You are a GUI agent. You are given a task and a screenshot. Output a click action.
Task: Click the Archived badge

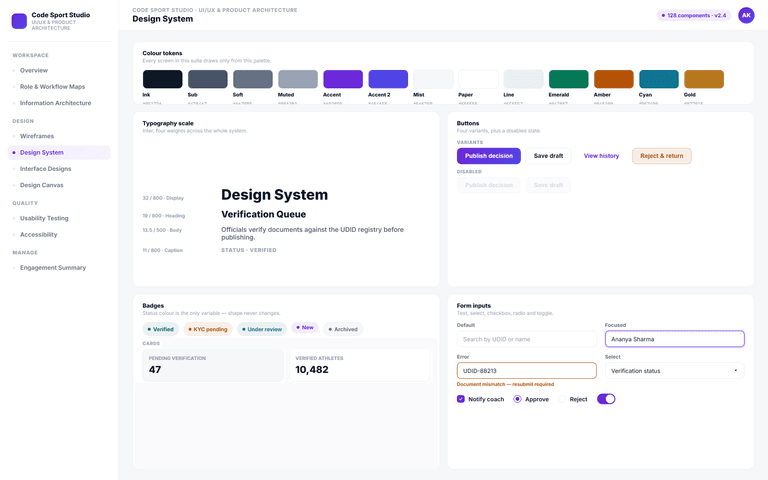(x=343, y=329)
